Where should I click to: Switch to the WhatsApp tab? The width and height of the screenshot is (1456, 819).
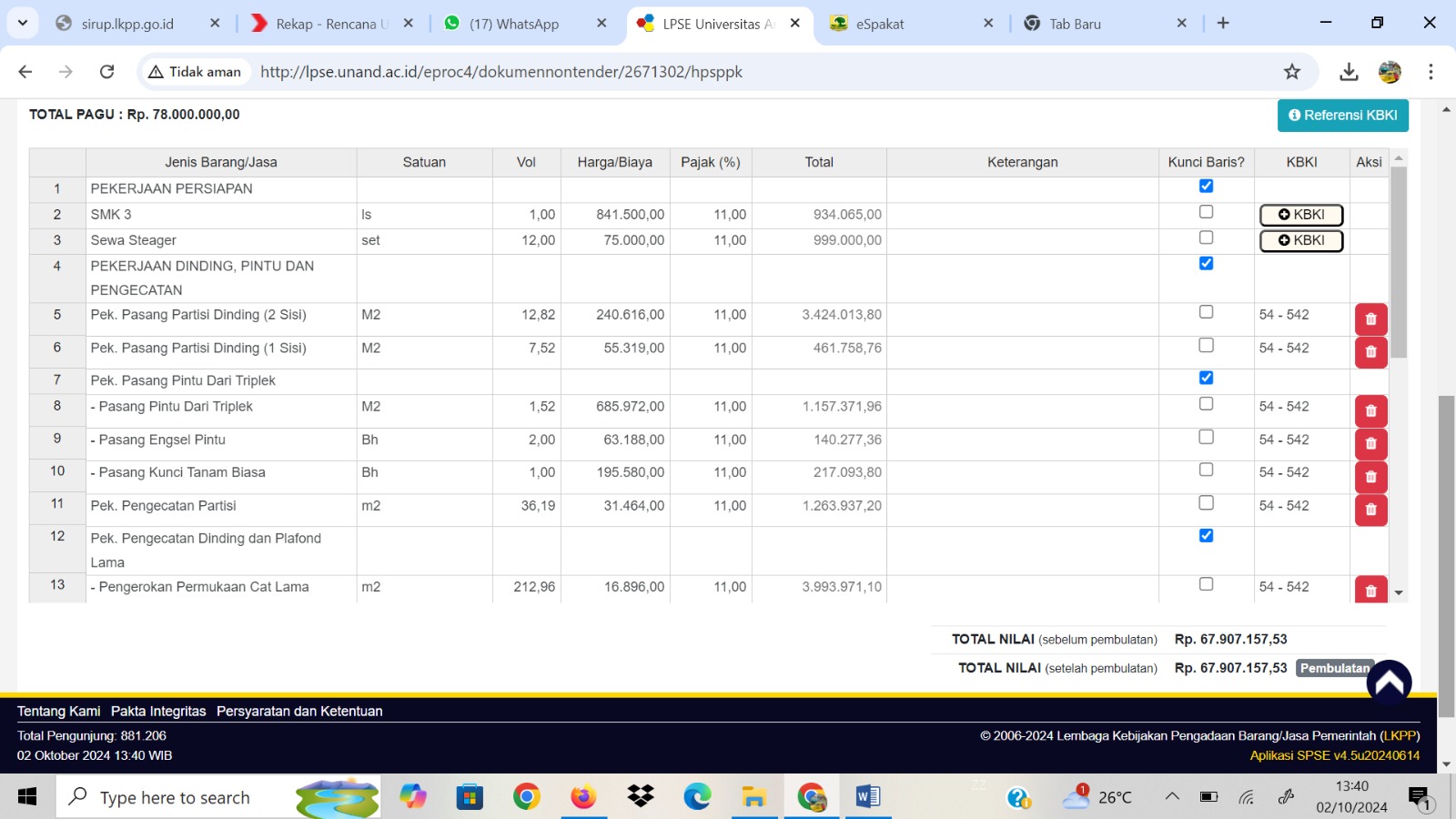pos(514,24)
